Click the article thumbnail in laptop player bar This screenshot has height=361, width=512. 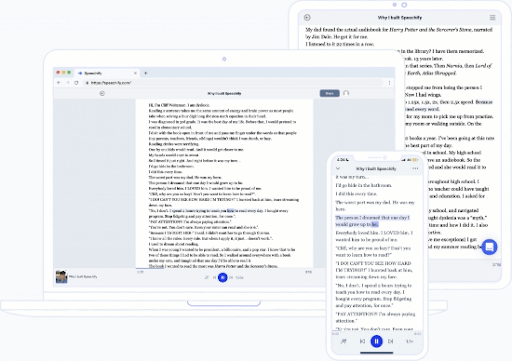(x=61, y=277)
